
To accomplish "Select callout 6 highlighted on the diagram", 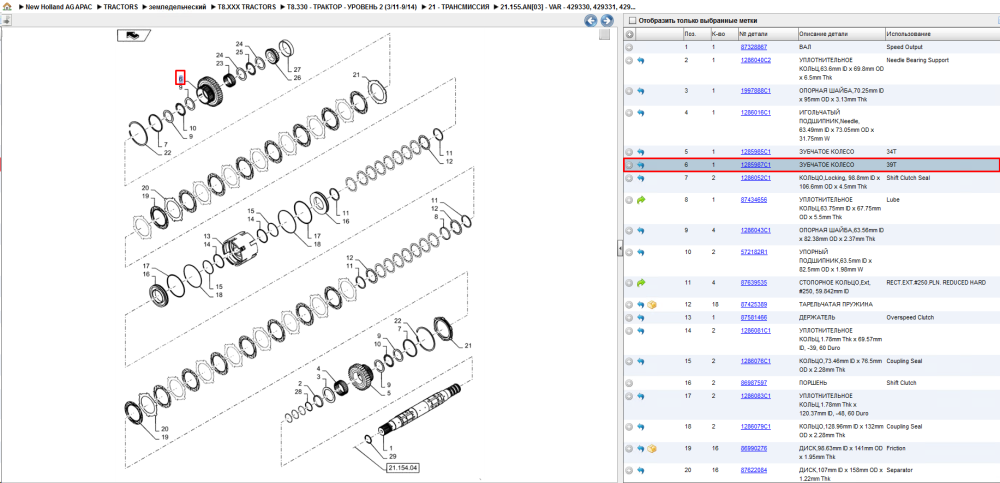I will [180, 78].
